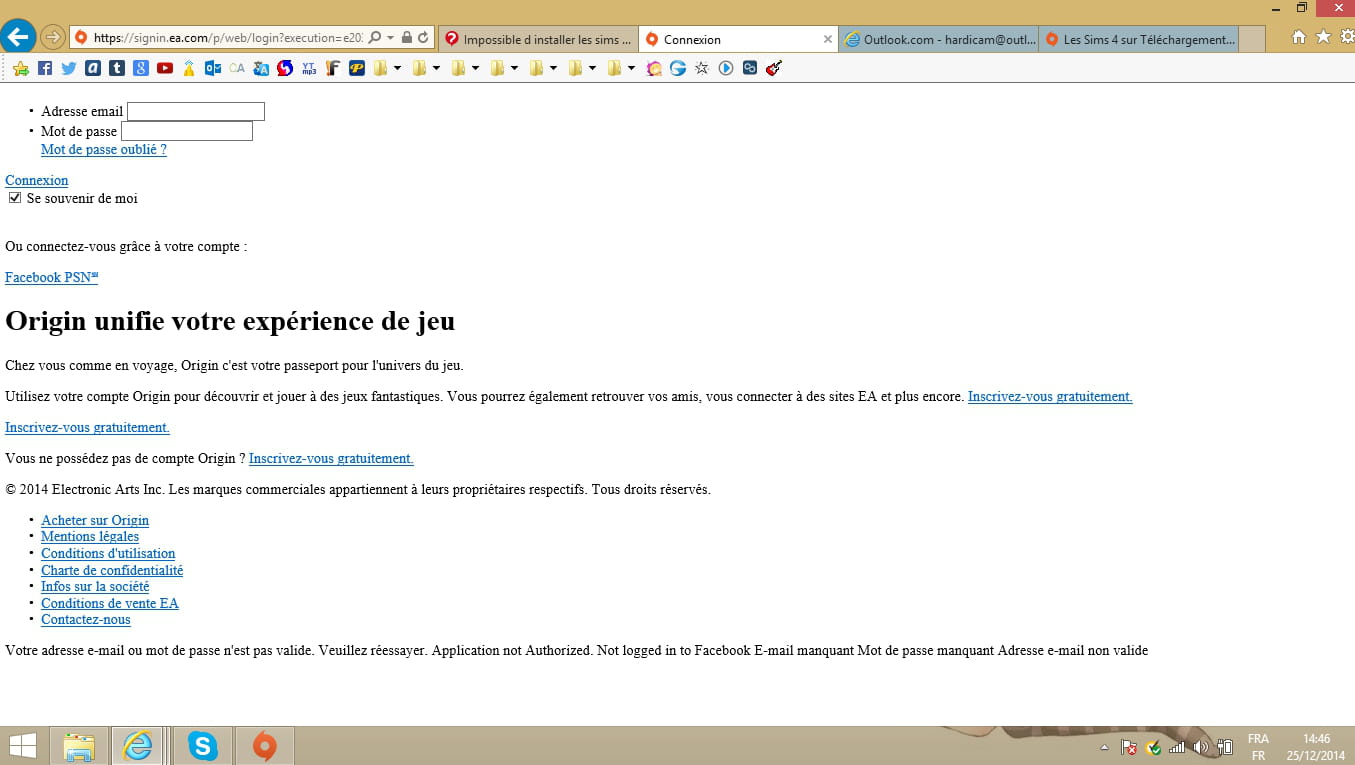Close the Connexion tab
1355x765 pixels.
point(827,39)
